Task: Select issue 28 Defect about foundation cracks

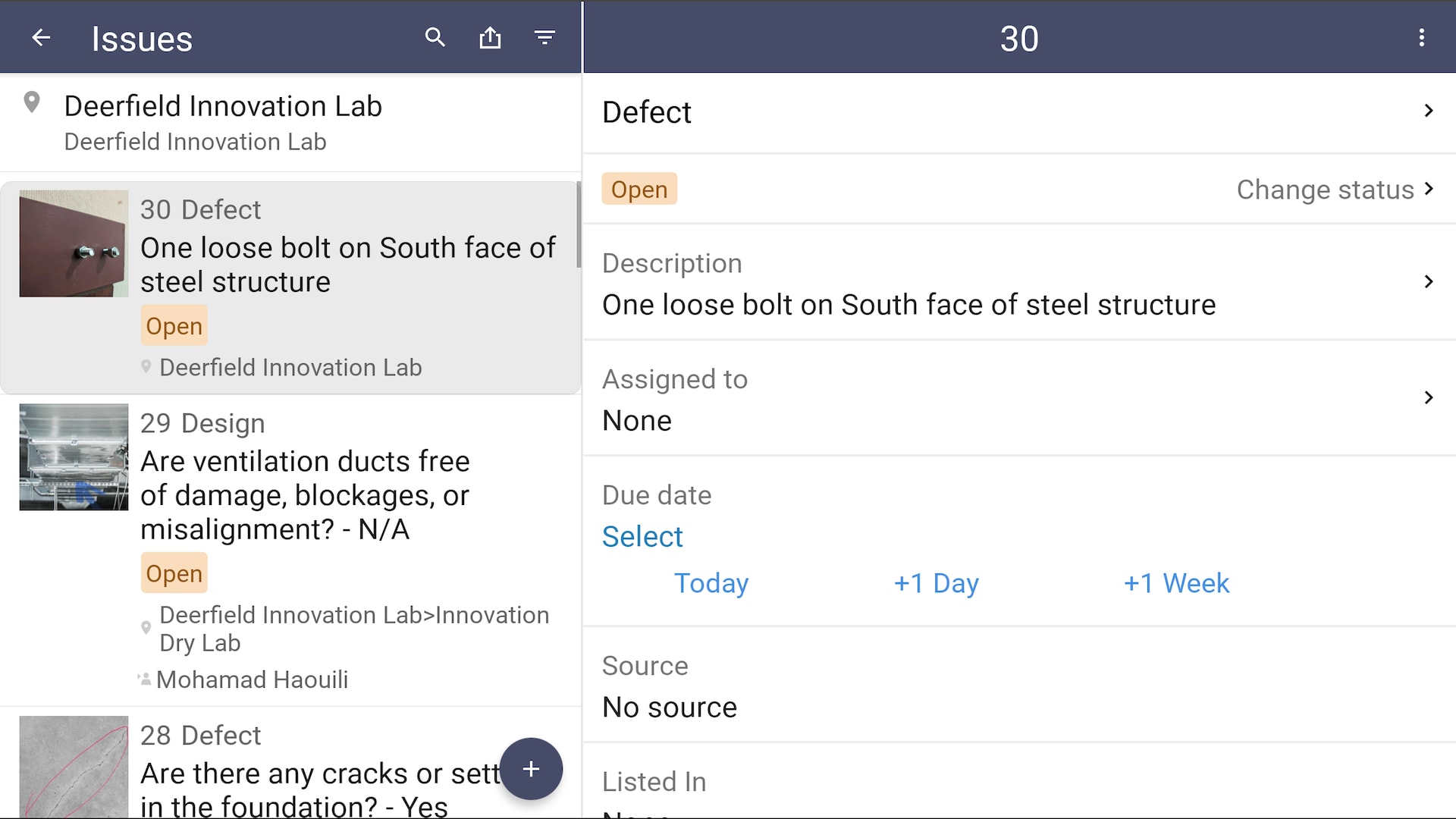Action: click(303, 773)
